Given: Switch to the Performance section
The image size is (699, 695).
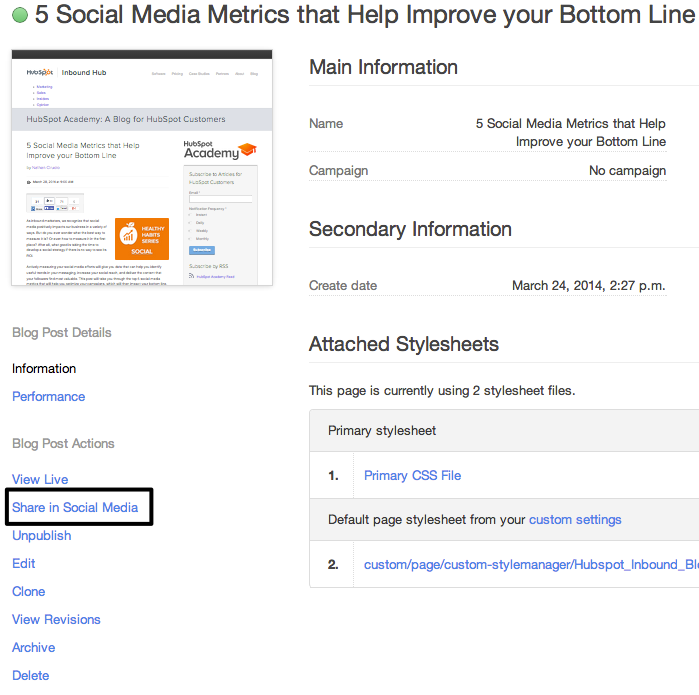Looking at the screenshot, I should point(48,396).
